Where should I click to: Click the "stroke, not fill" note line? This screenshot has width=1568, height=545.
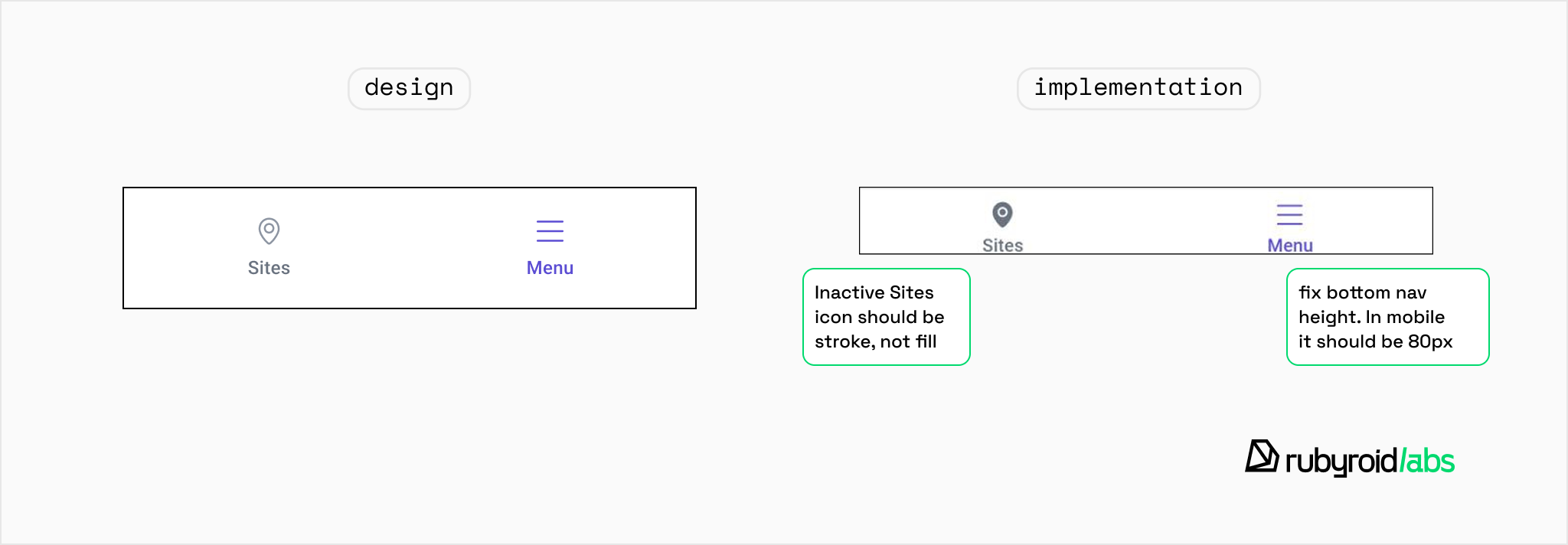875,341
